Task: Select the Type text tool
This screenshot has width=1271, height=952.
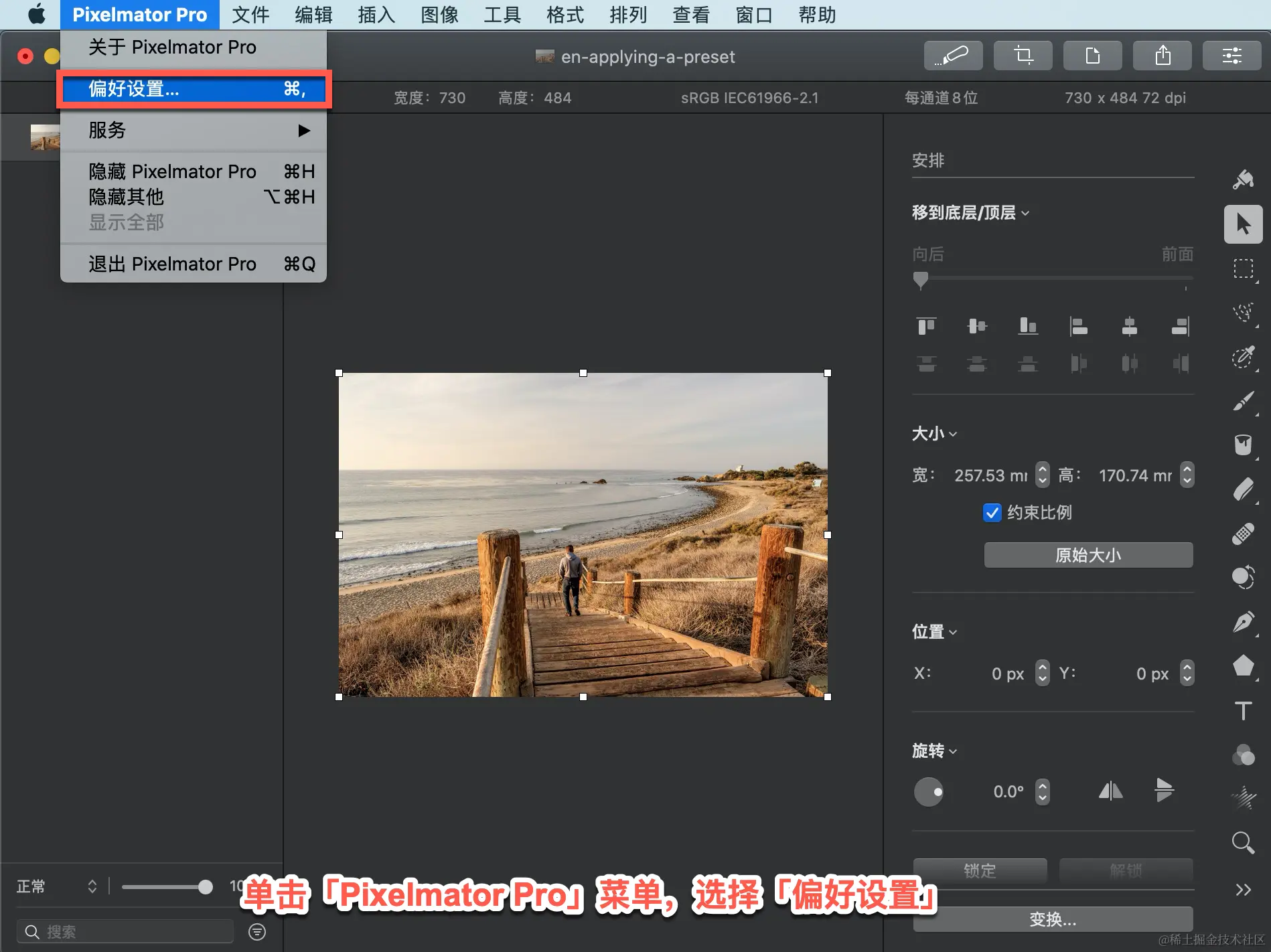Action: tap(1243, 710)
